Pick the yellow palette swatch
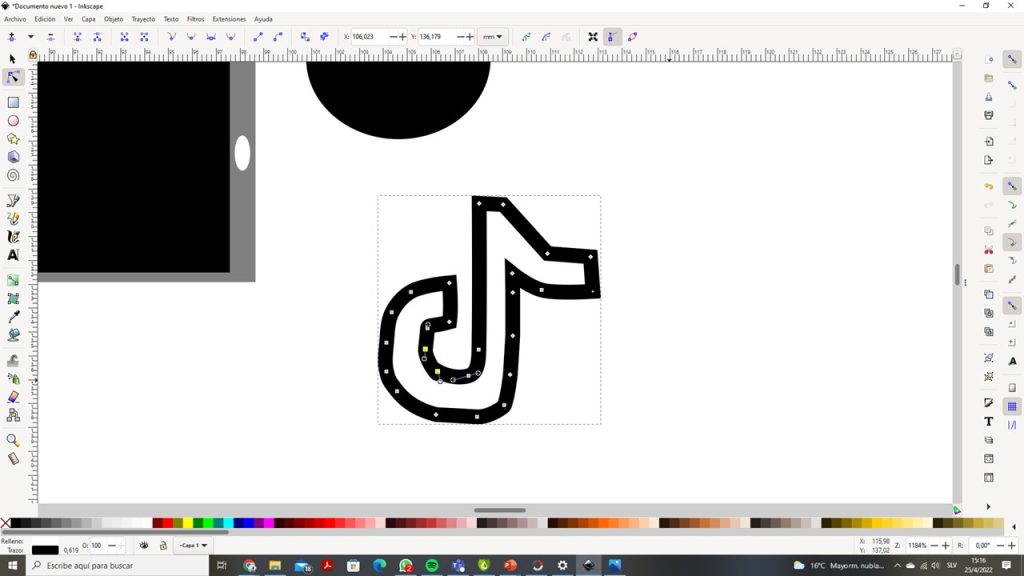Viewport: 1024px width, 576px height. pyautogui.click(x=188, y=522)
